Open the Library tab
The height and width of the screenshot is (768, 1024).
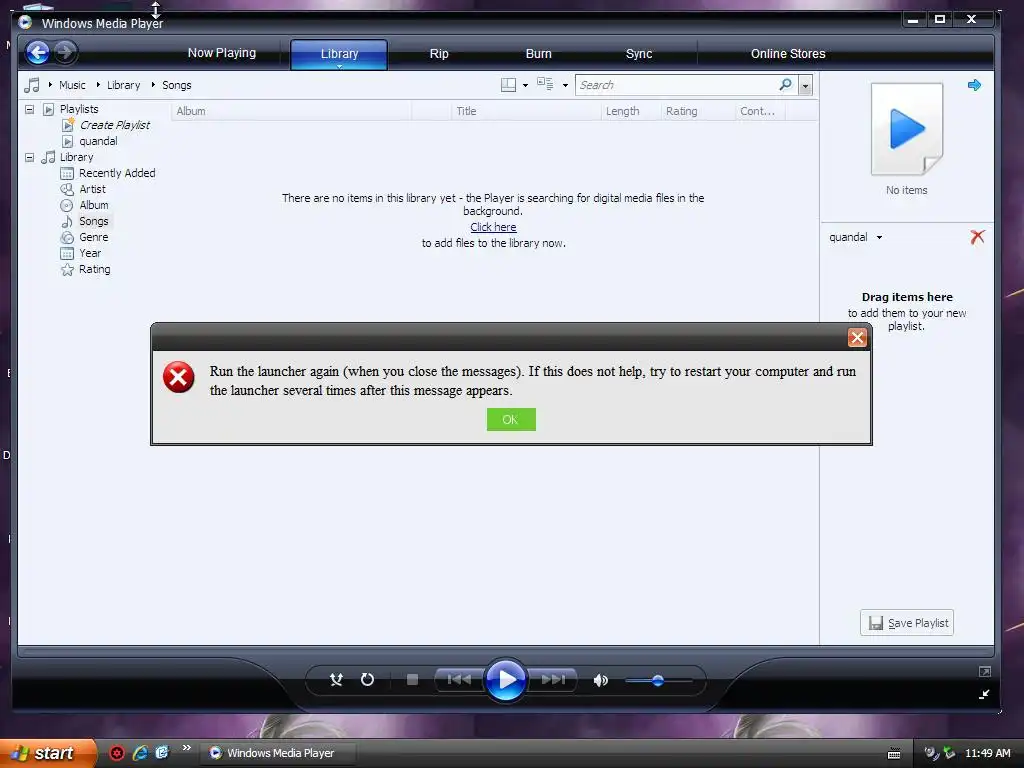pos(339,54)
